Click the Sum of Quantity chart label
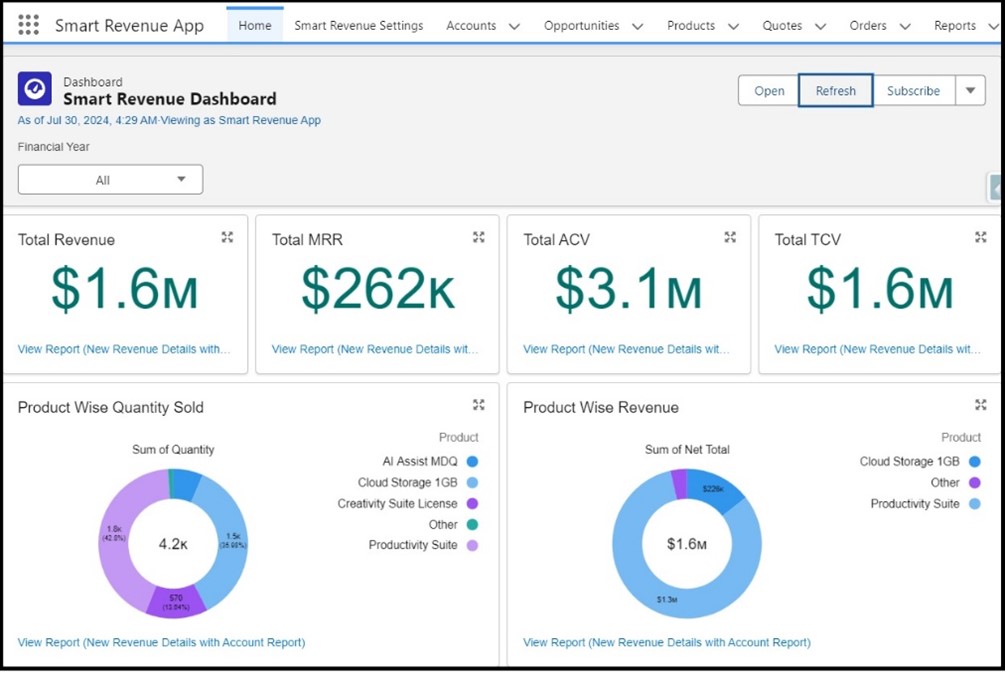Screen dimensions: 1005x673 173,449
